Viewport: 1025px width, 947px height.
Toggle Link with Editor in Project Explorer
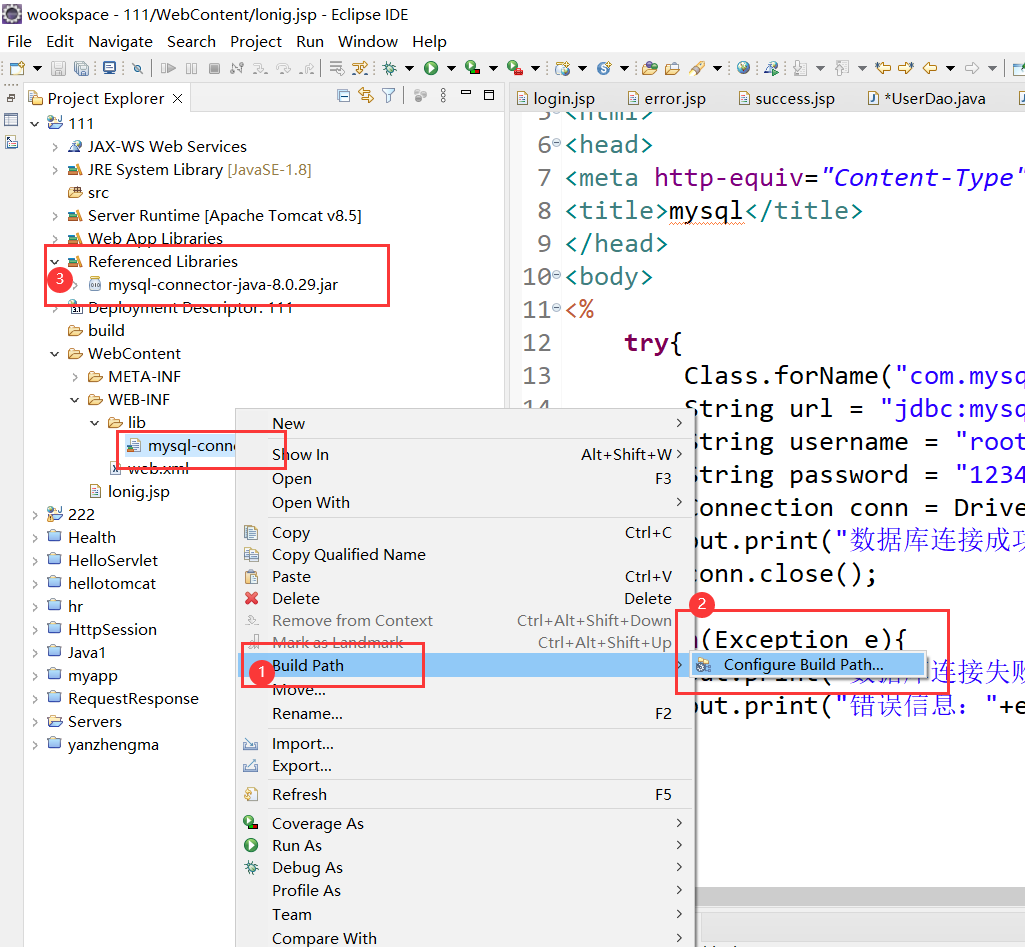pos(366,96)
